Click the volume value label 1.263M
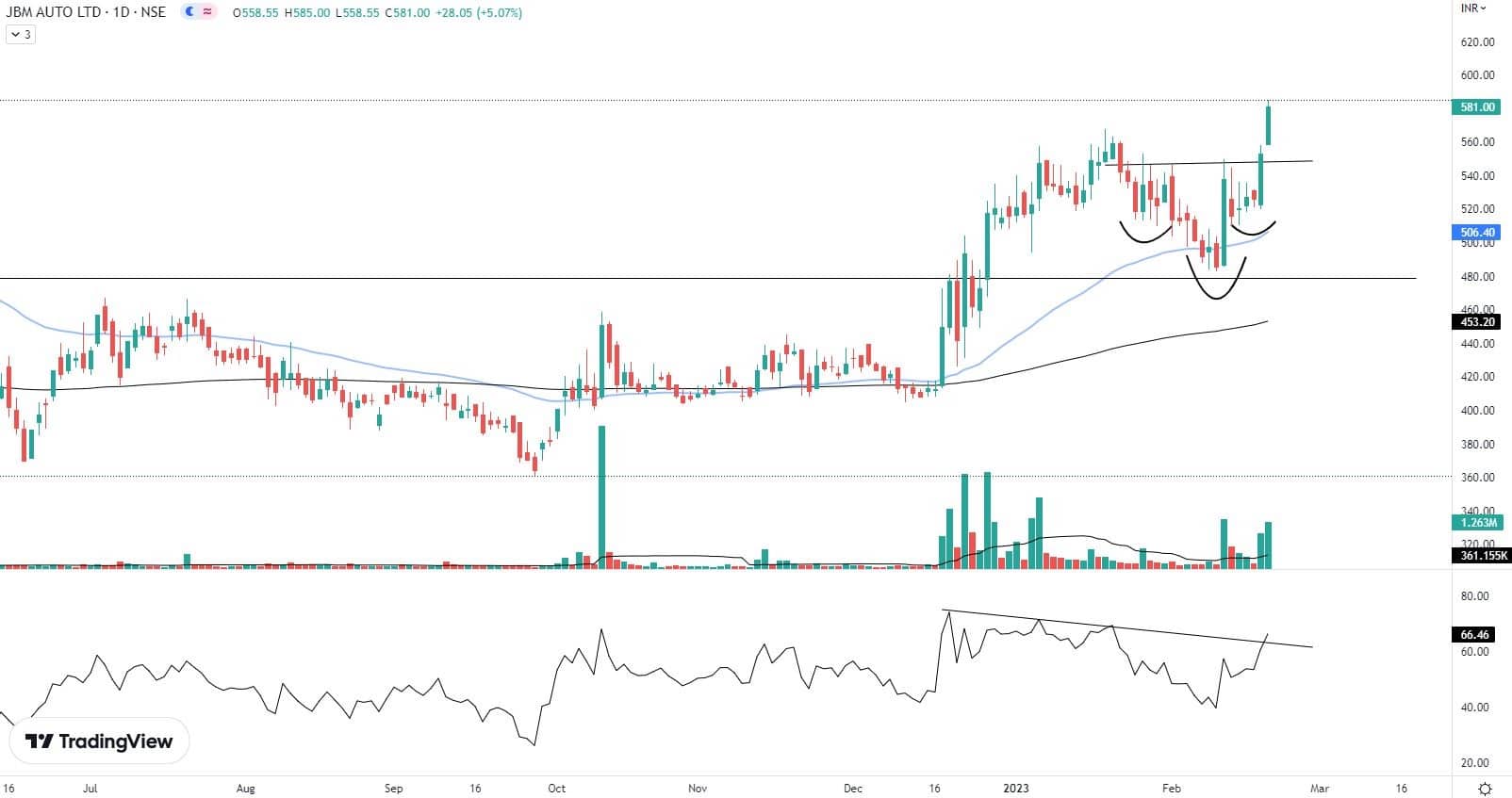 1476,522
